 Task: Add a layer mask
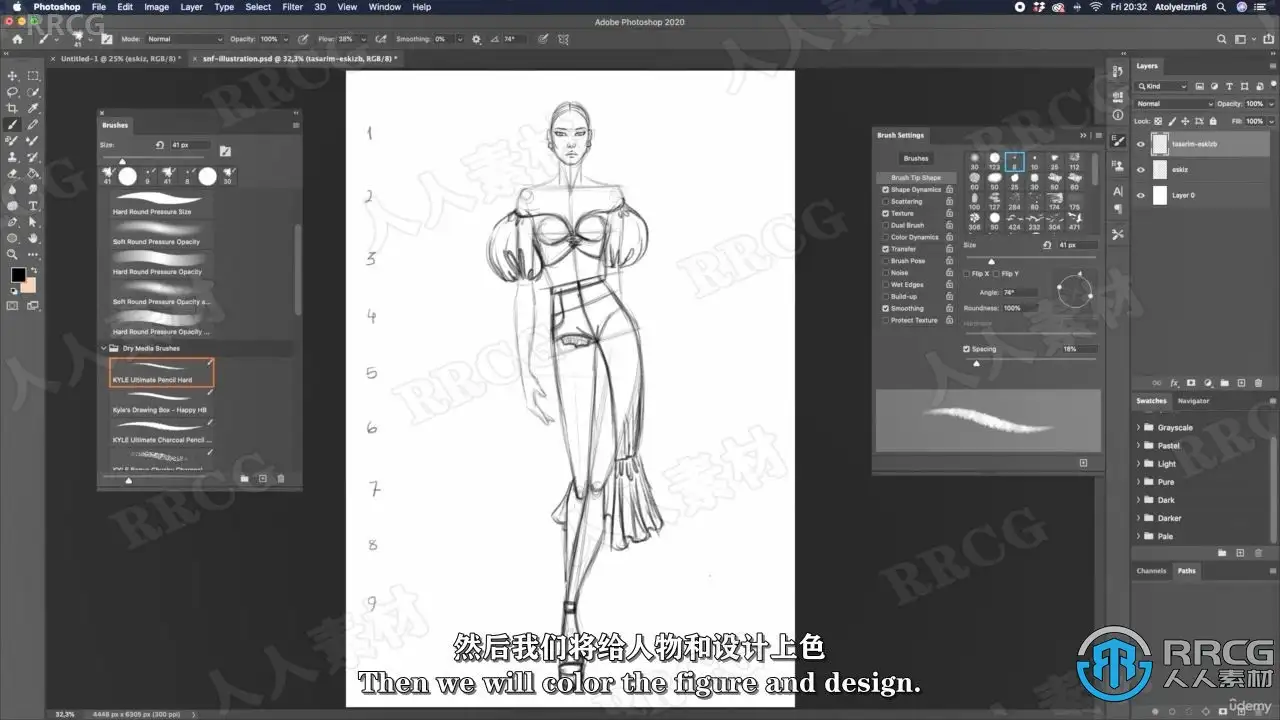pyautogui.click(x=1192, y=382)
